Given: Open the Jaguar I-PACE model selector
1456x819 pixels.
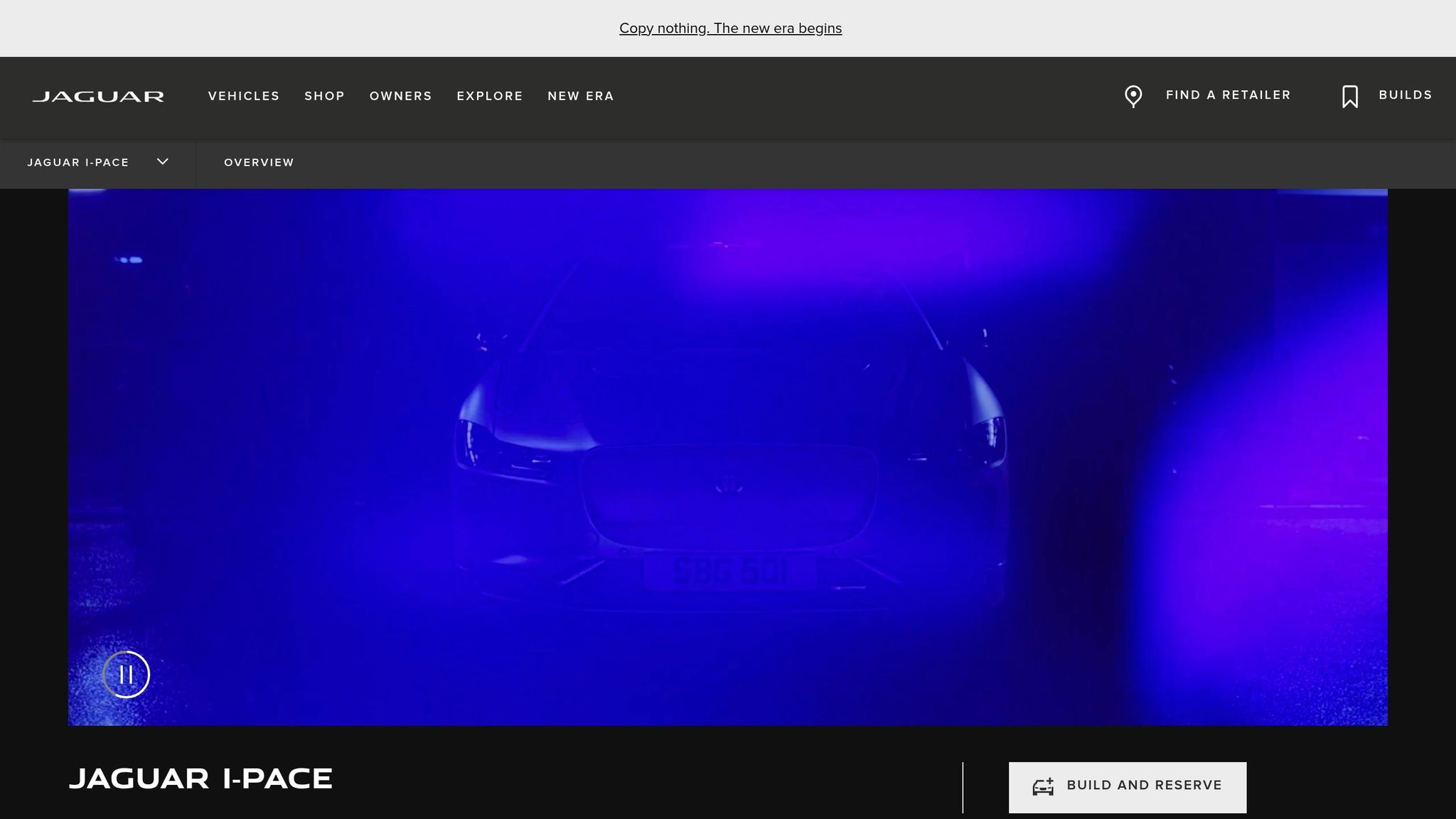Looking at the screenshot, I should [x=78, y=162].
